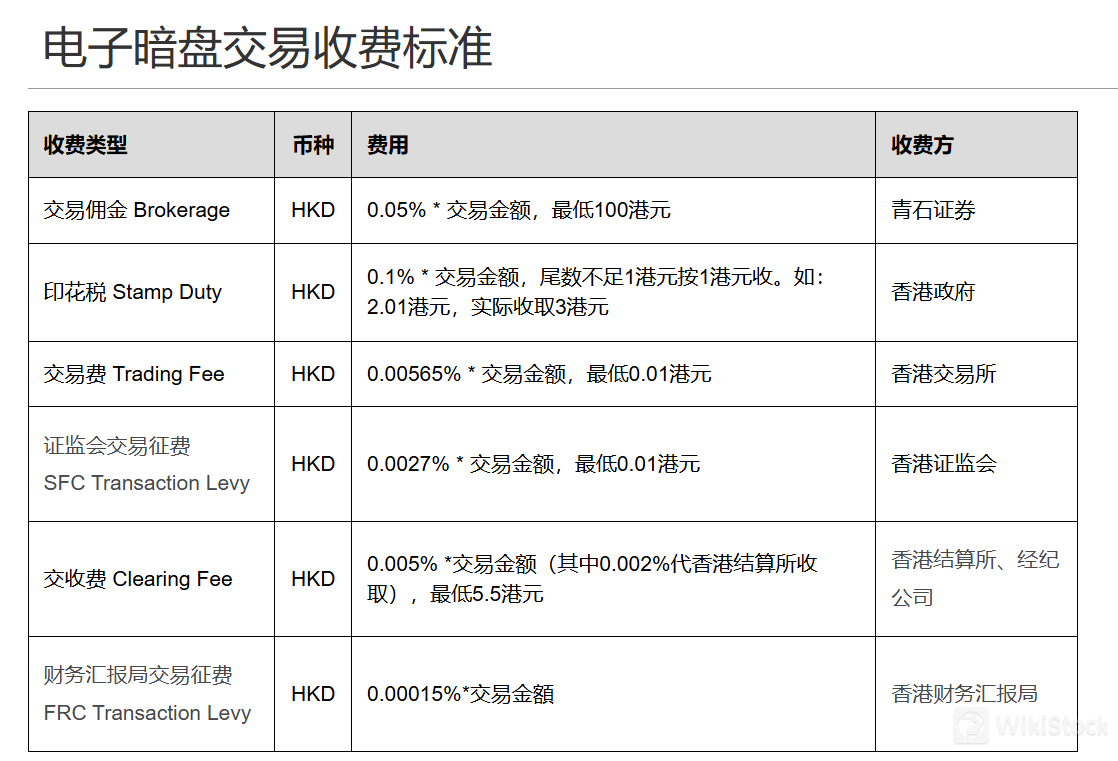The image size is (1118, 761).
Task: Click the FRC Transaction Levy text
Action: click(147, 713)
